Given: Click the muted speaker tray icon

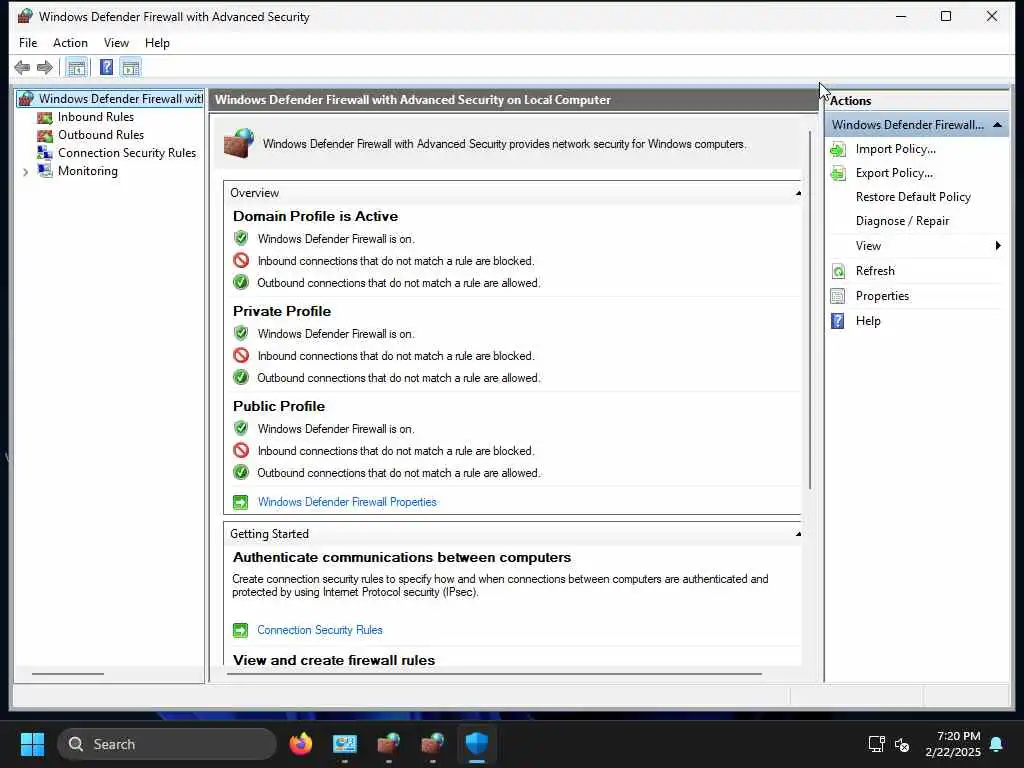Looking at the screenshot, I should point(902,744).
